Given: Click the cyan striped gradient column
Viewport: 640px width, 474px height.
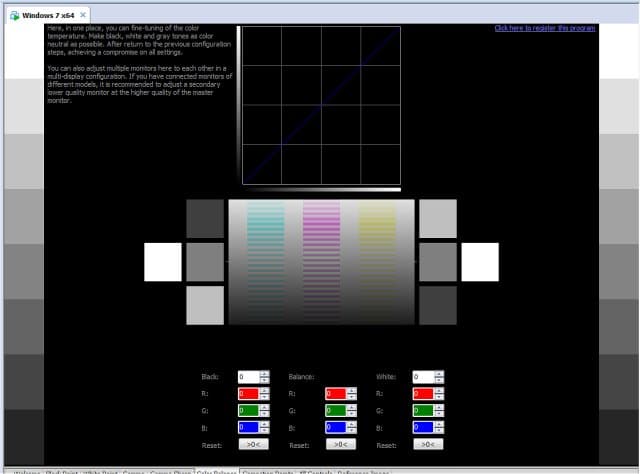Looking at the screenshot, I should point(266,261).
